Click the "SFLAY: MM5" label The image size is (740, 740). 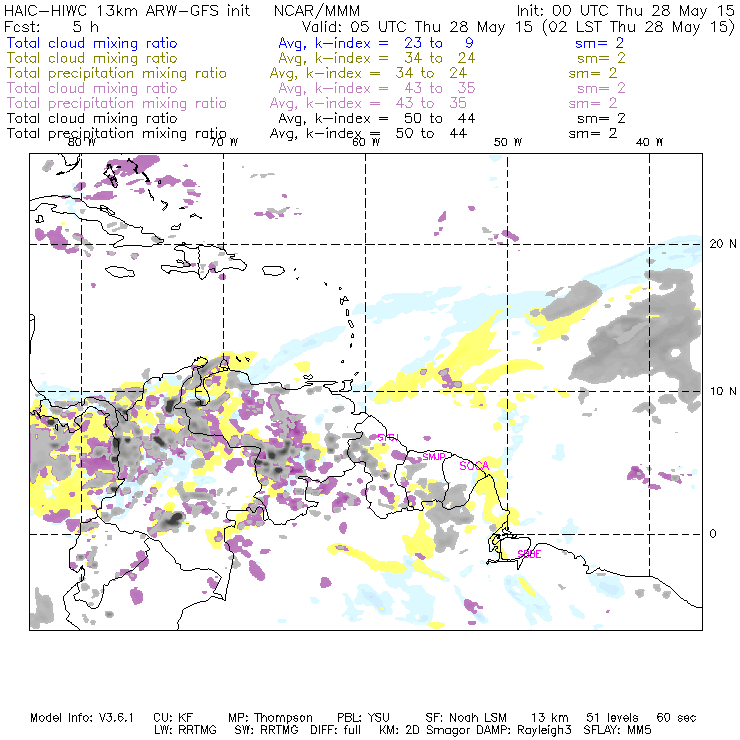click(x=617, y=730)
